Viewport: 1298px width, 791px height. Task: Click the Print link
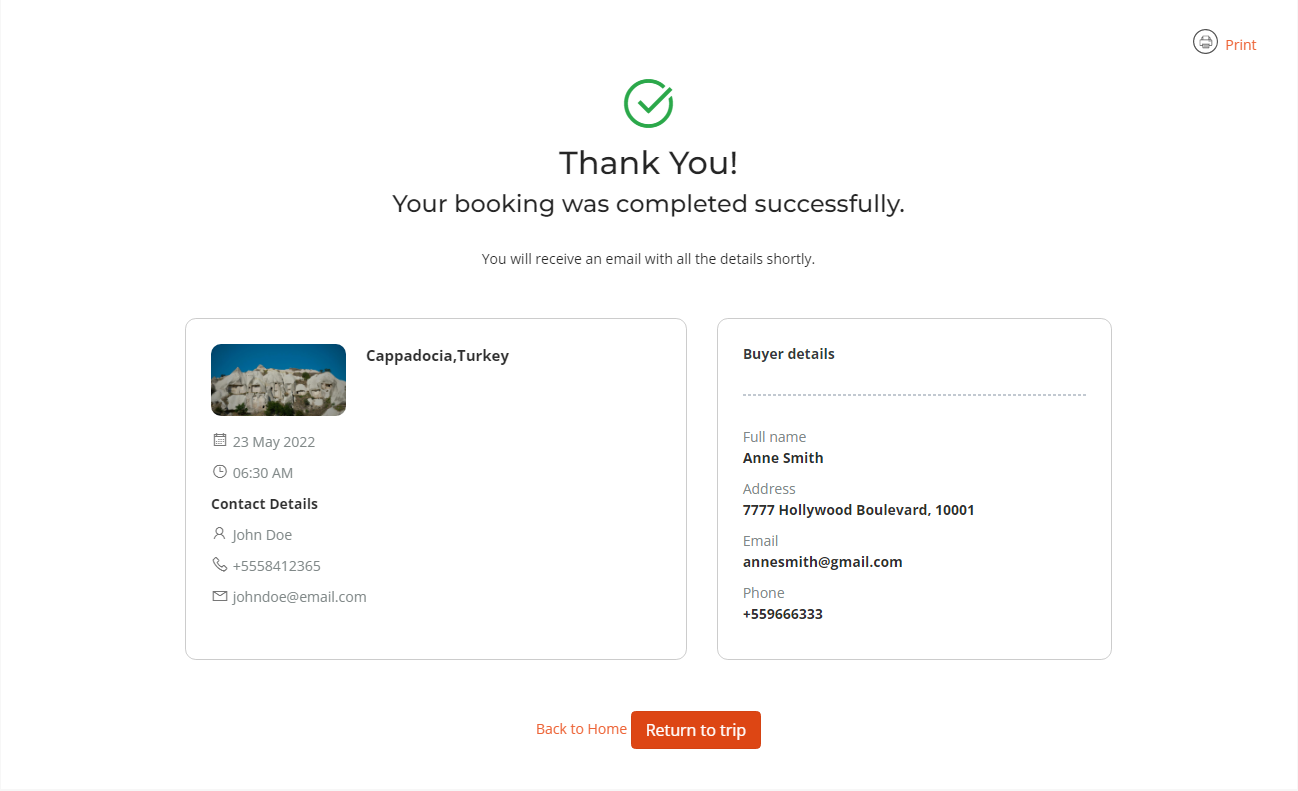(1240, 45)
